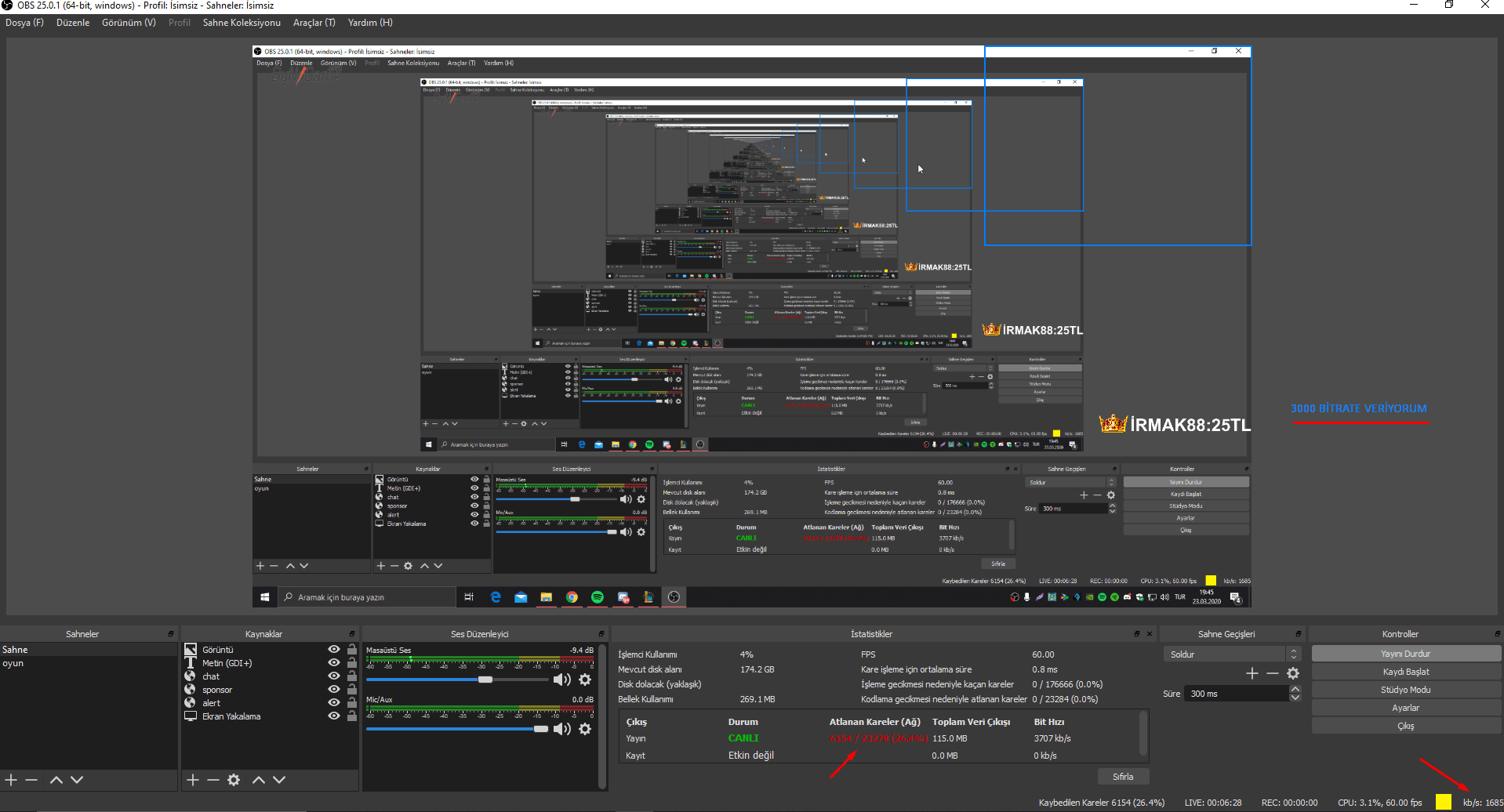Select the Sahne scene

click(89, 650)
